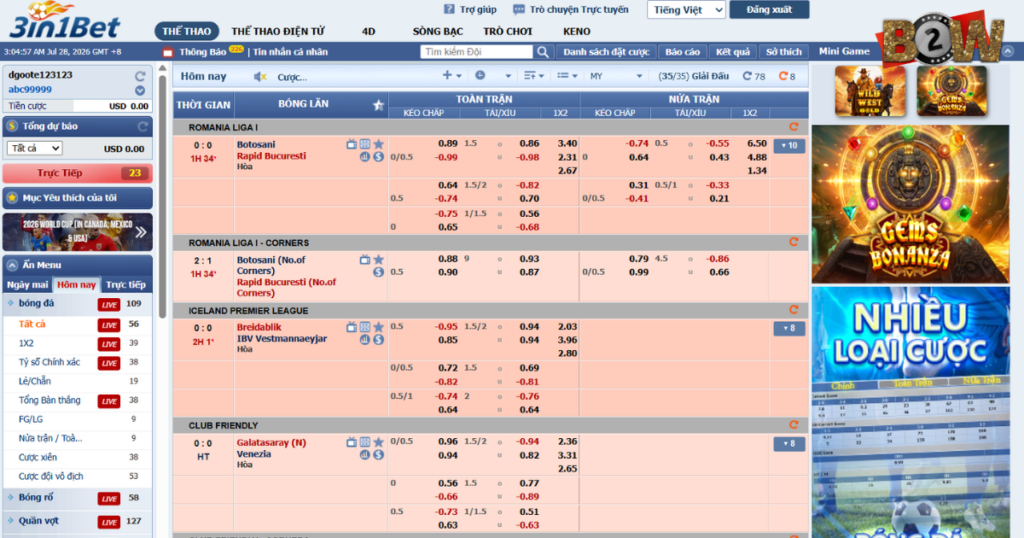1024x538 pixels.
Task: Switch to the Ngày mai sidebar tab
Action: coord(27,285)
